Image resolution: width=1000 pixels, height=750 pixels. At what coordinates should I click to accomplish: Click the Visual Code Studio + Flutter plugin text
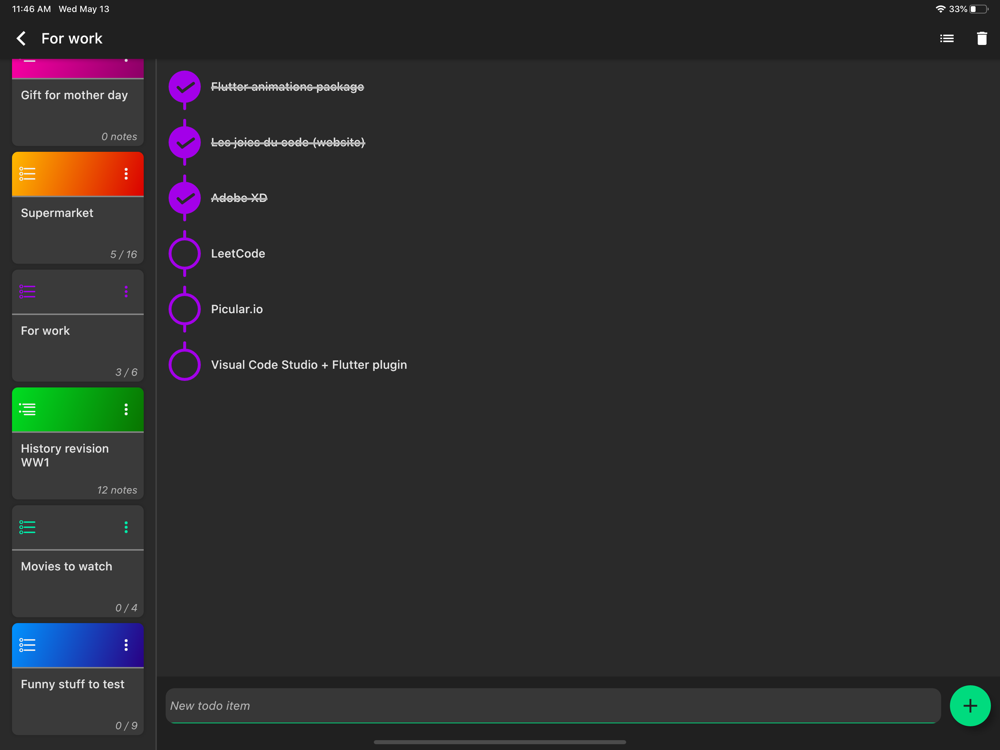[309, 365]
